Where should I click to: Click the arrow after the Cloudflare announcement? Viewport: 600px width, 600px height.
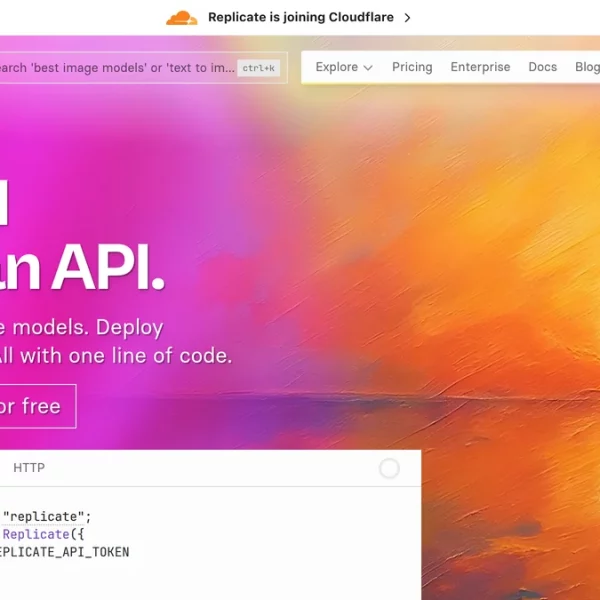click(408, 18)
